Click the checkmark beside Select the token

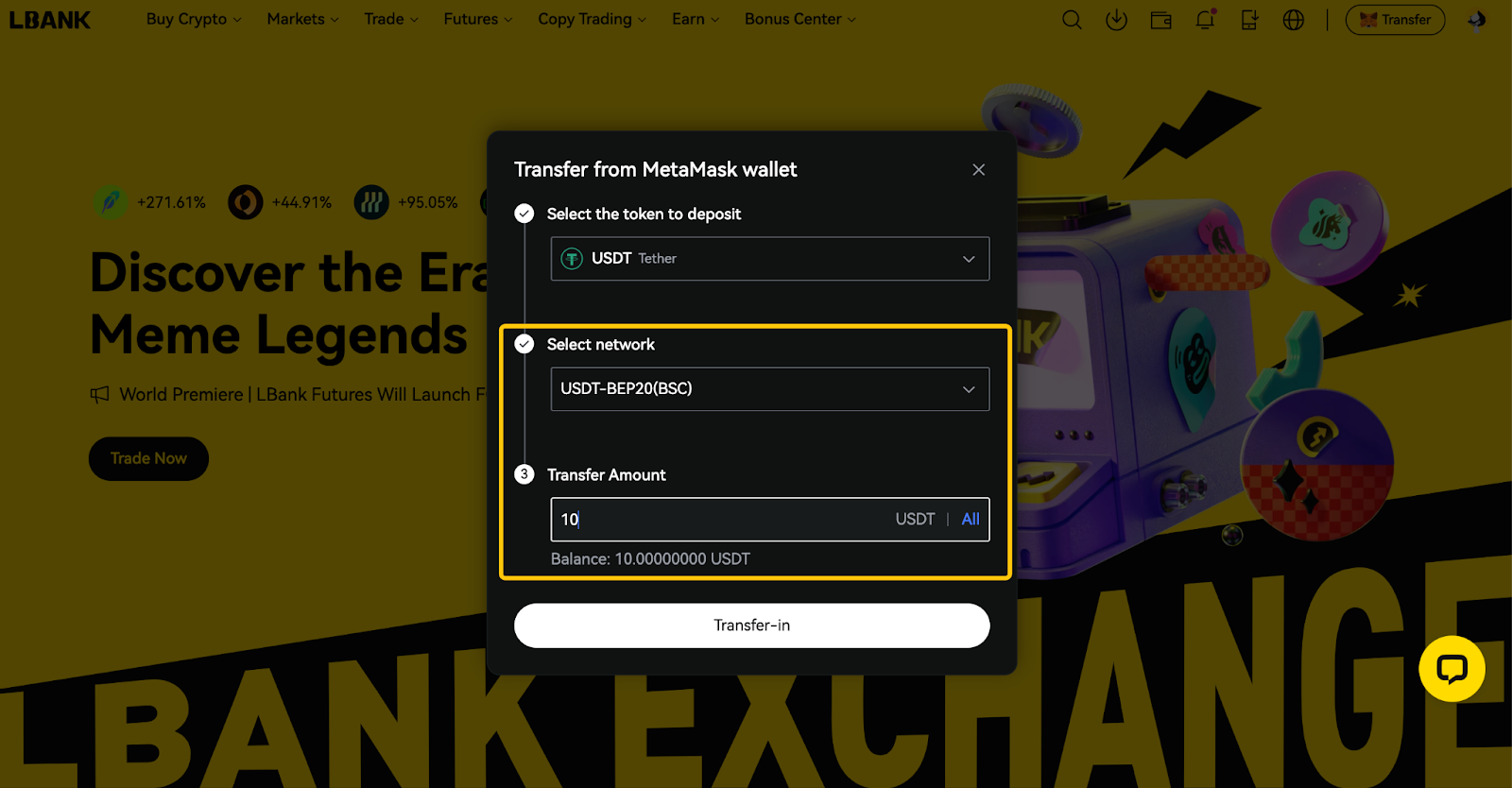tap(524, 214)
